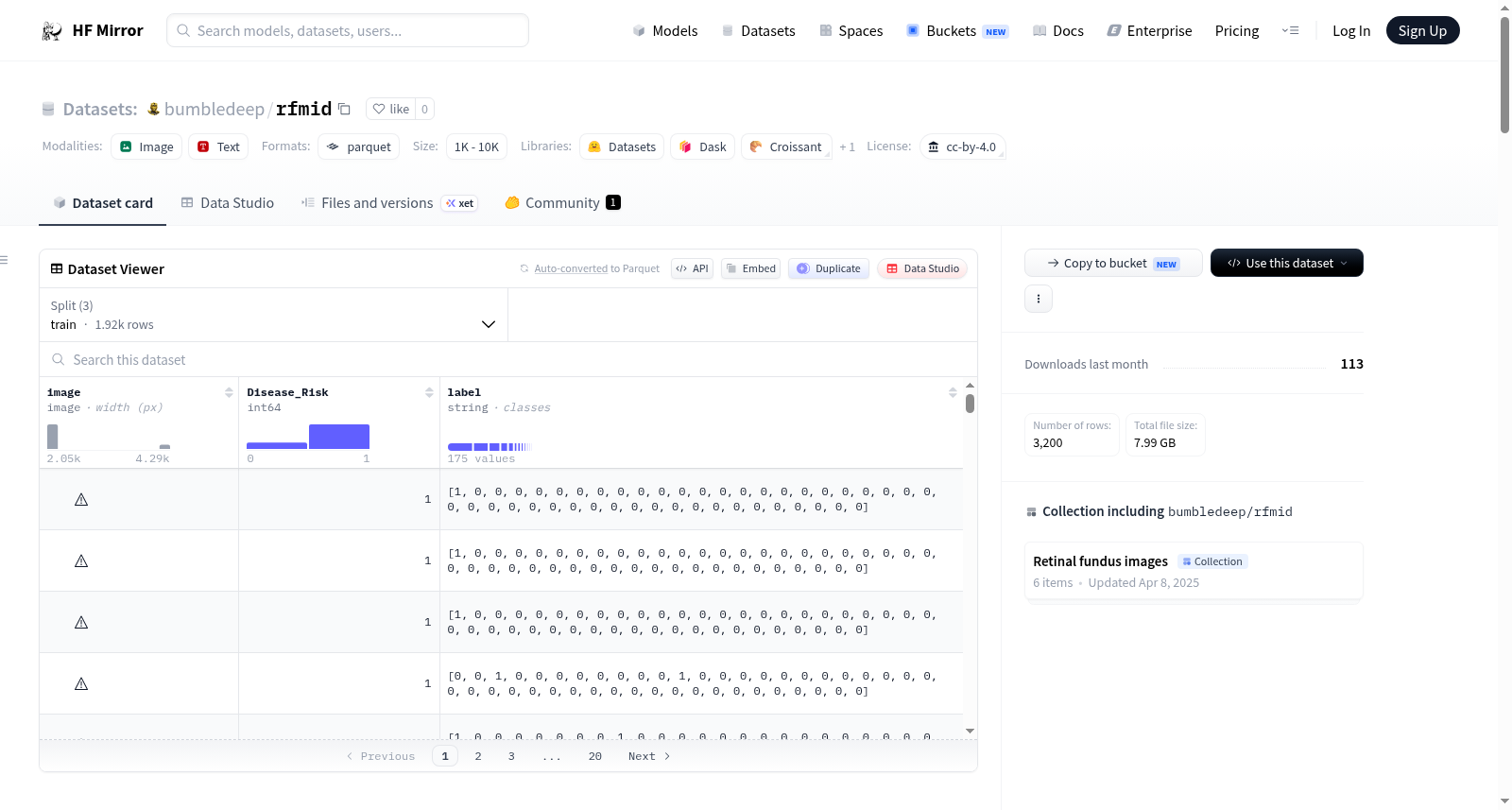Click the page sidebar toggle icon at left edge

click(5, 260)
